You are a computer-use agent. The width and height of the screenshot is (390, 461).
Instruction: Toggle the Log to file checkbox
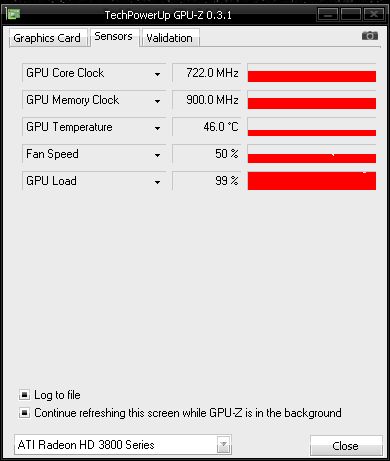[24, 395]
